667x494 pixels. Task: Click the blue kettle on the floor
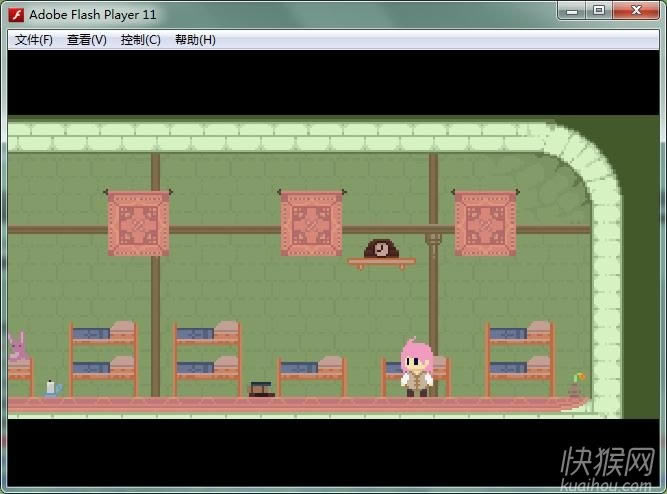click(x=52, y=388)
